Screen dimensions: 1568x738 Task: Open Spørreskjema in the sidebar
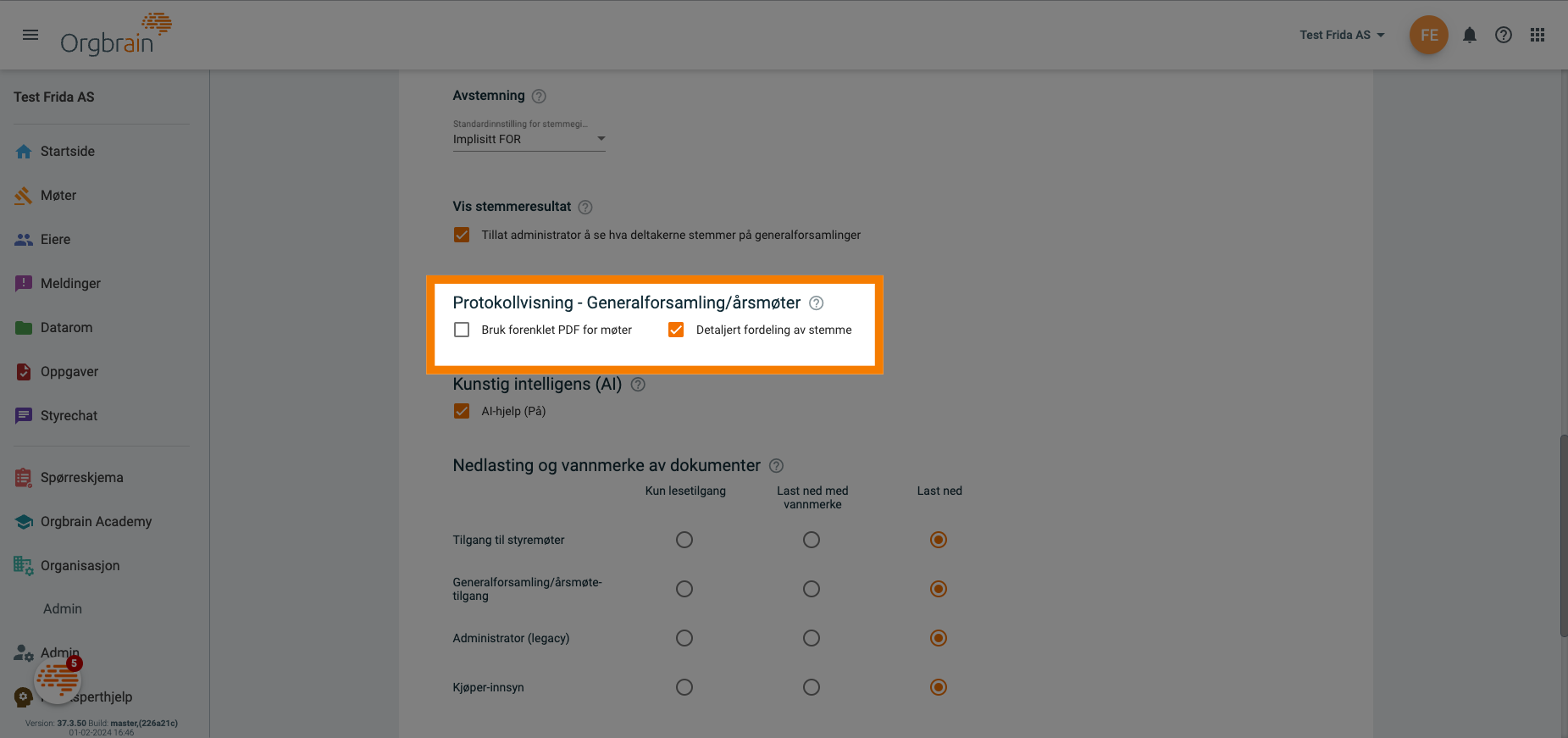(x=82, y=477)
